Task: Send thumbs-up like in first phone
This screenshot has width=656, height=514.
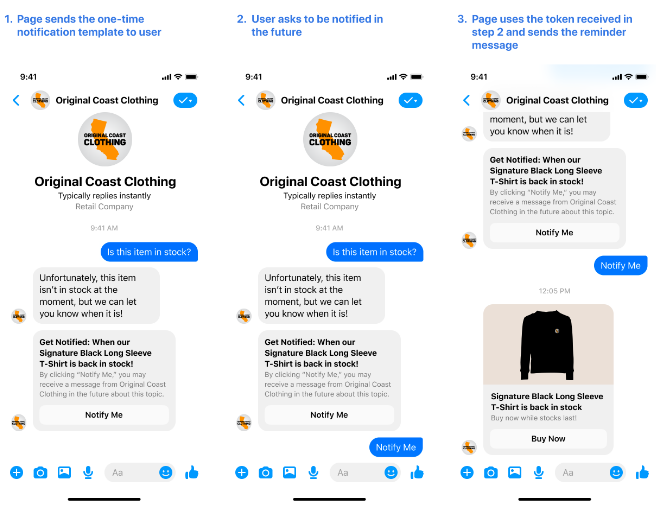Action: tap(192, 472)
